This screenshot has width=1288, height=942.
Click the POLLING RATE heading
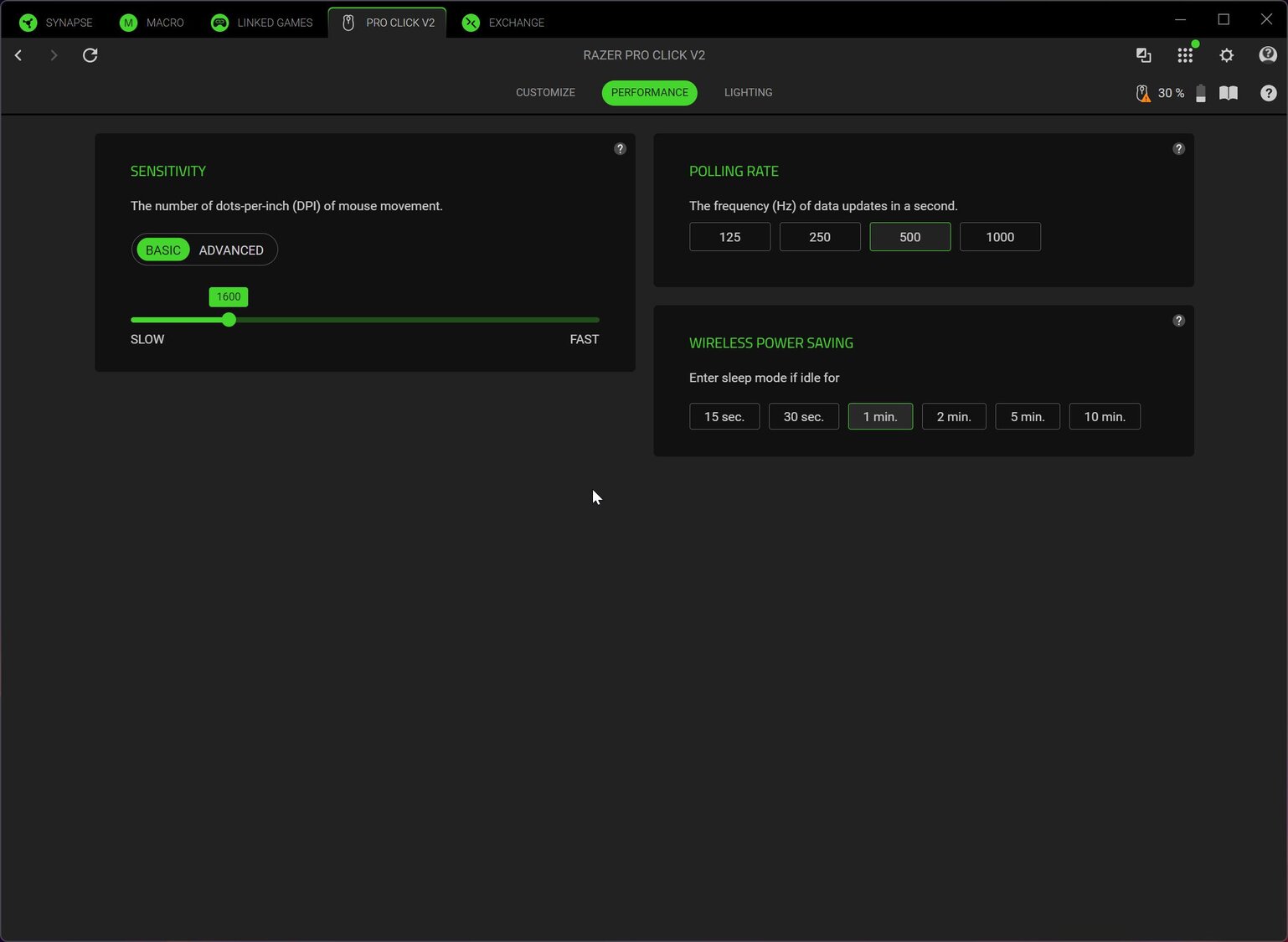point(734,172)
